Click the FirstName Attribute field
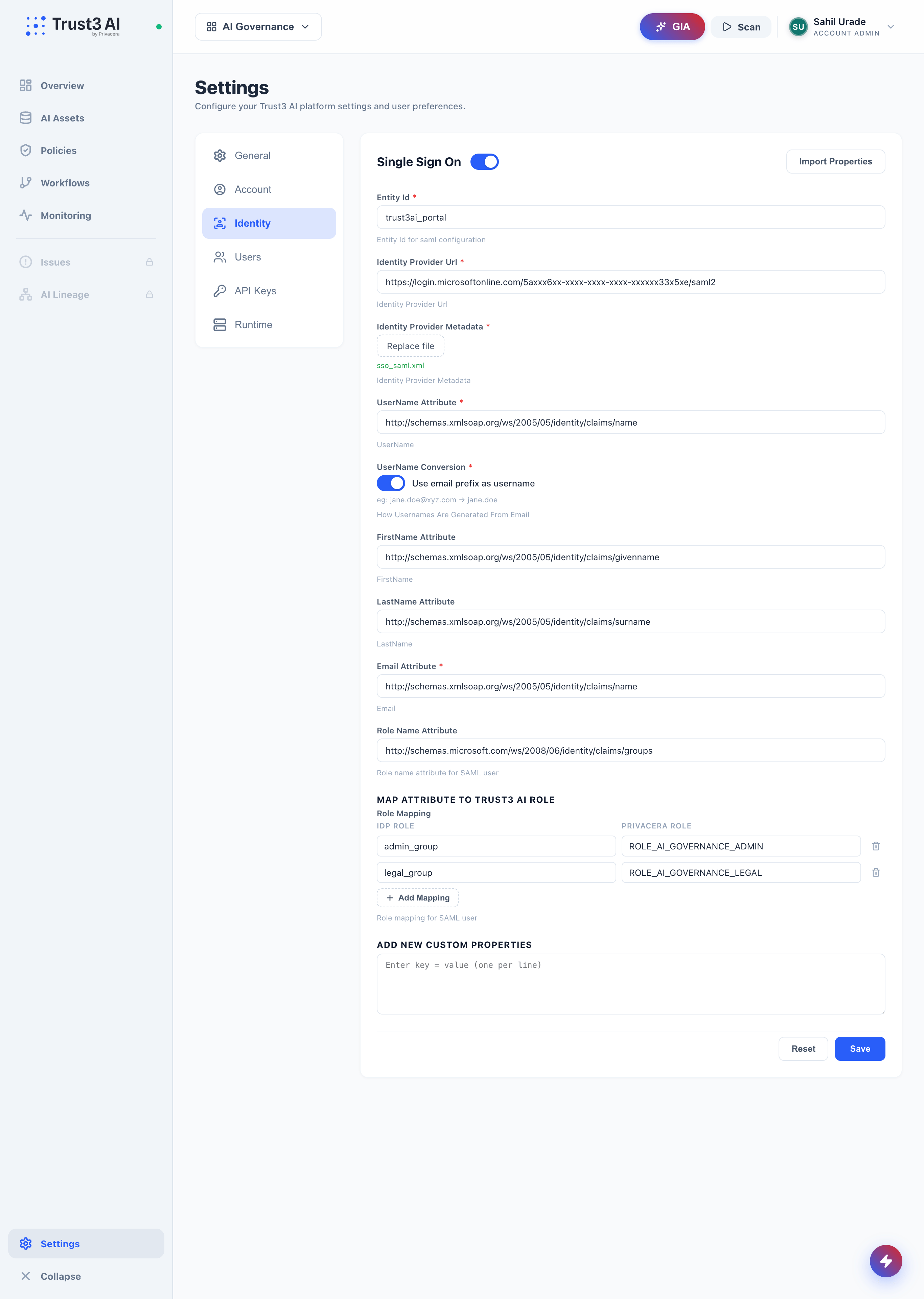This screenshot has height=1299, width=924. click(x=630, y=557)
